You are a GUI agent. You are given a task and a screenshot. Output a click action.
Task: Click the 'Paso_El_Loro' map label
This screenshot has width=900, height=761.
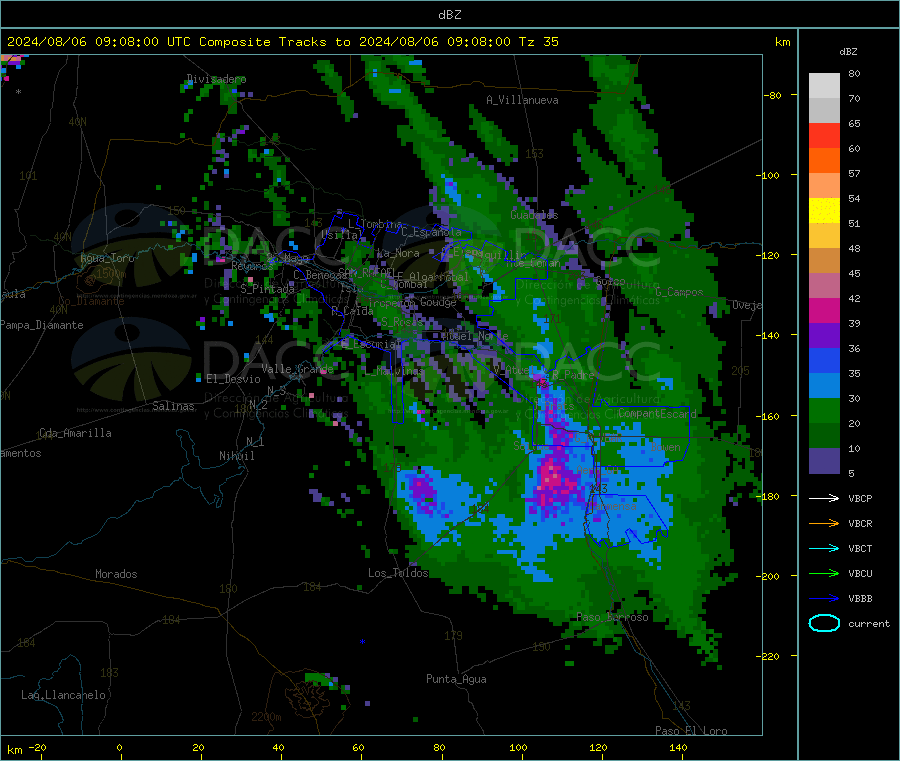click(x=691, y=731)
